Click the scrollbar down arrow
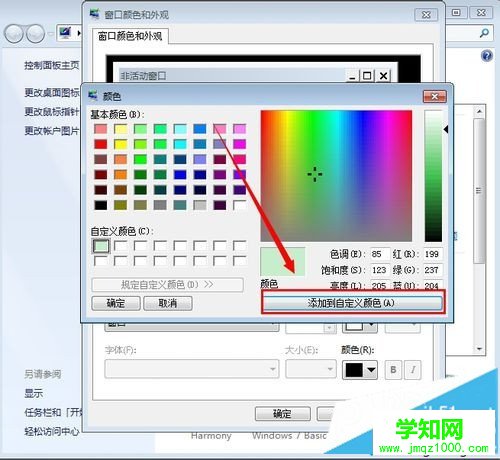 pyautogui.click(x=479, y=349)
